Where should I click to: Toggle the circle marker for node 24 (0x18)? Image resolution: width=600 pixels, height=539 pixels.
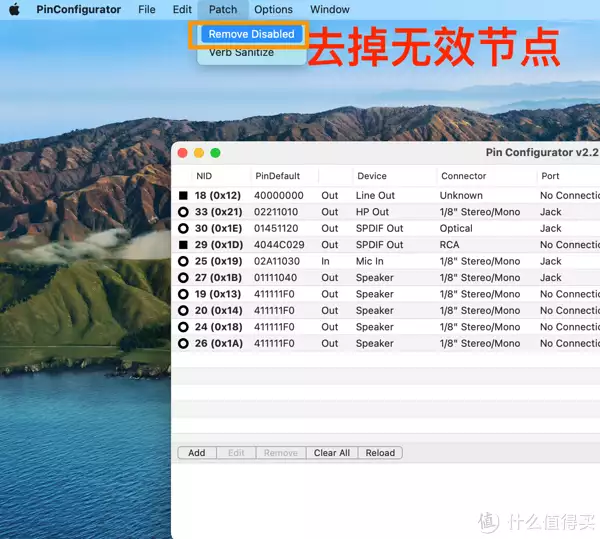[183, 327]
